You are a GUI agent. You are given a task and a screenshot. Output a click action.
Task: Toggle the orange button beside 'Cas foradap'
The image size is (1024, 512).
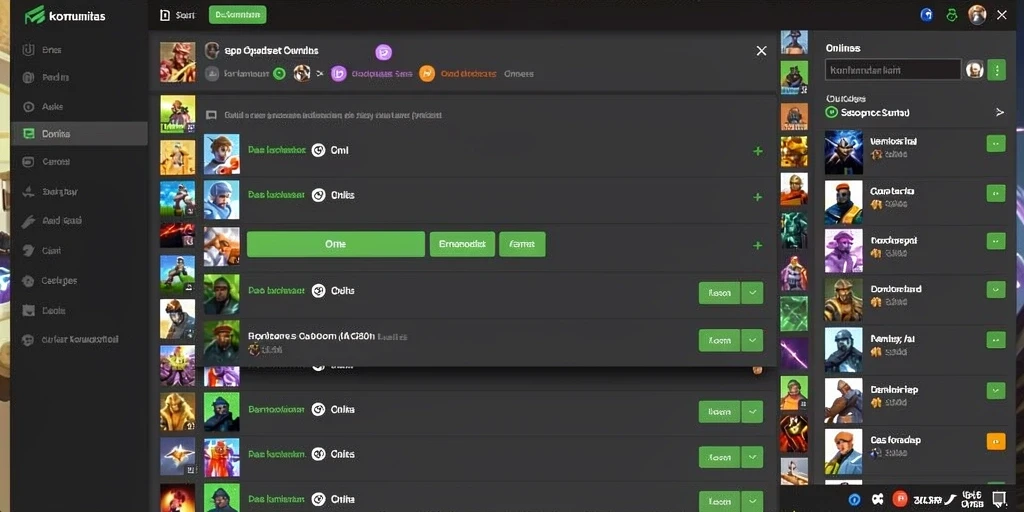coord(996,441)
